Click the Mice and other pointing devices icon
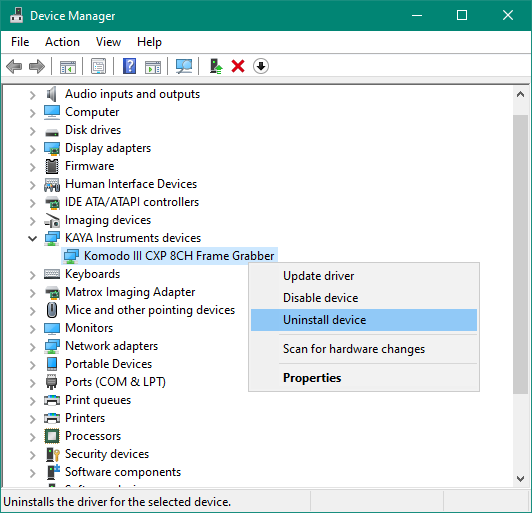Screen dimensions: 532x513 click(52, 310)
